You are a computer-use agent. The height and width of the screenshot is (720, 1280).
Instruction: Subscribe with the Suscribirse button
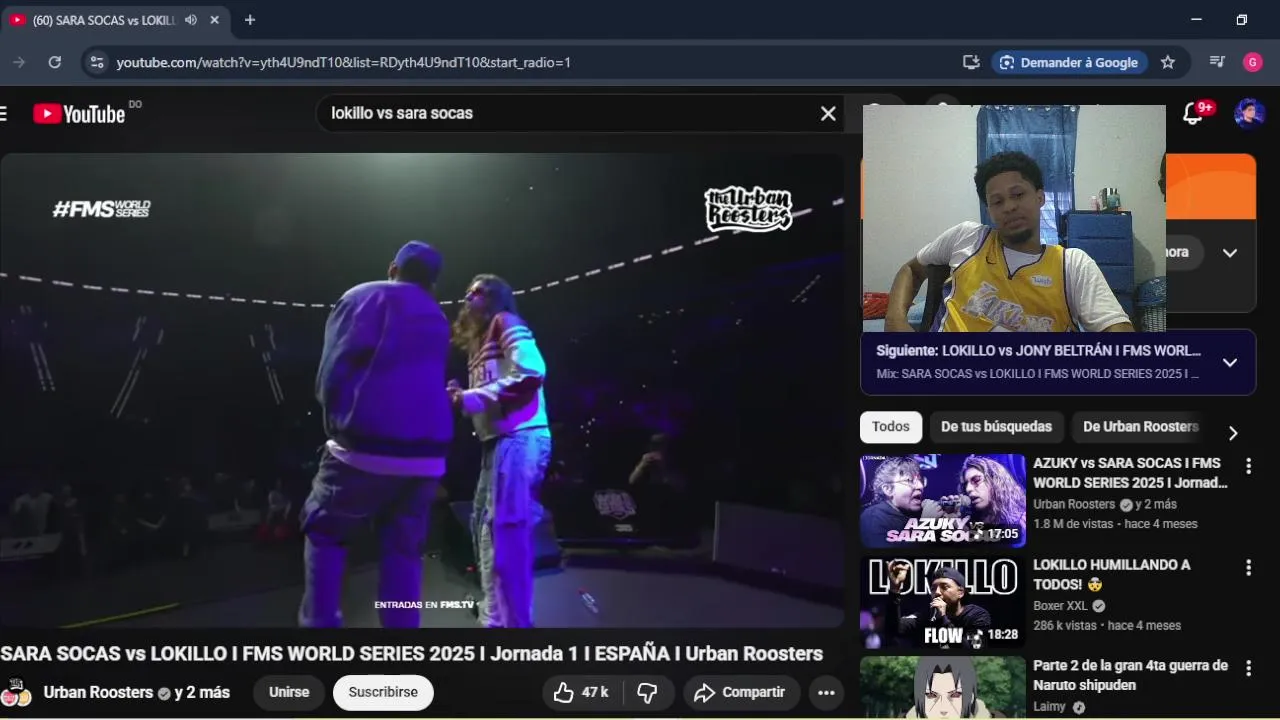coord(383,692)
